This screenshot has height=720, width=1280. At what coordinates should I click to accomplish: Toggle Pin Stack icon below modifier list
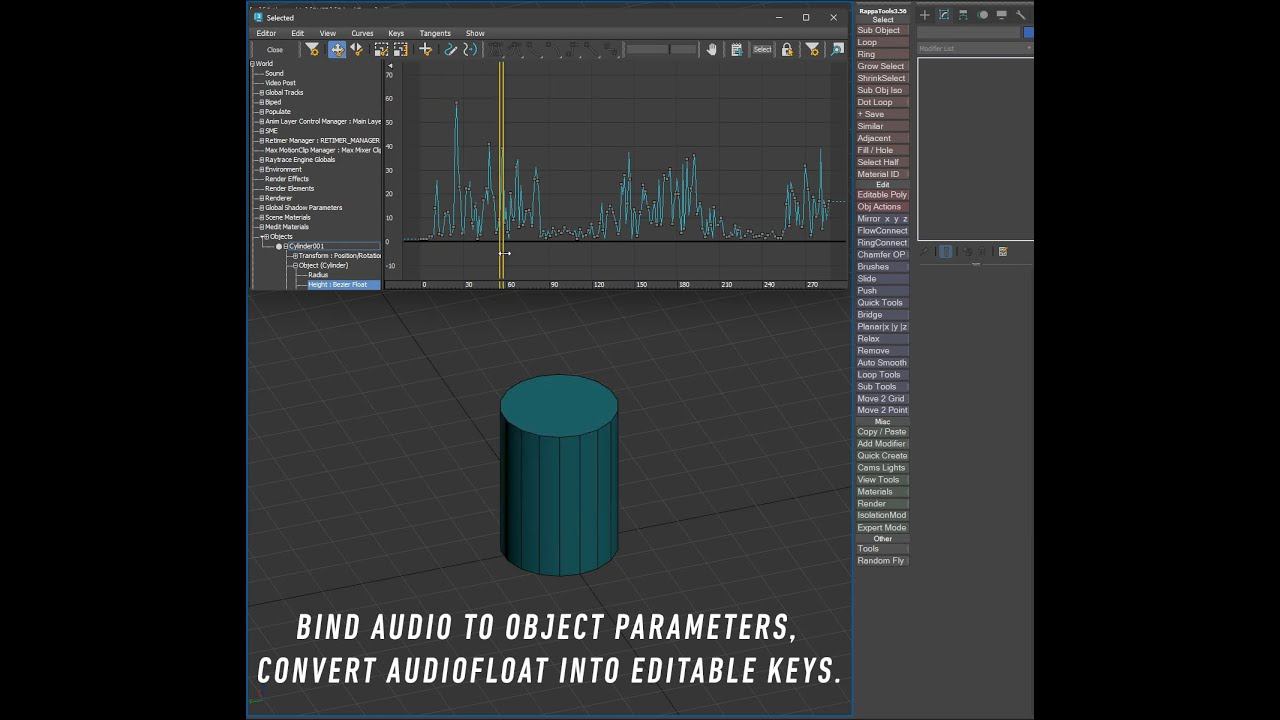pos(925,252)
